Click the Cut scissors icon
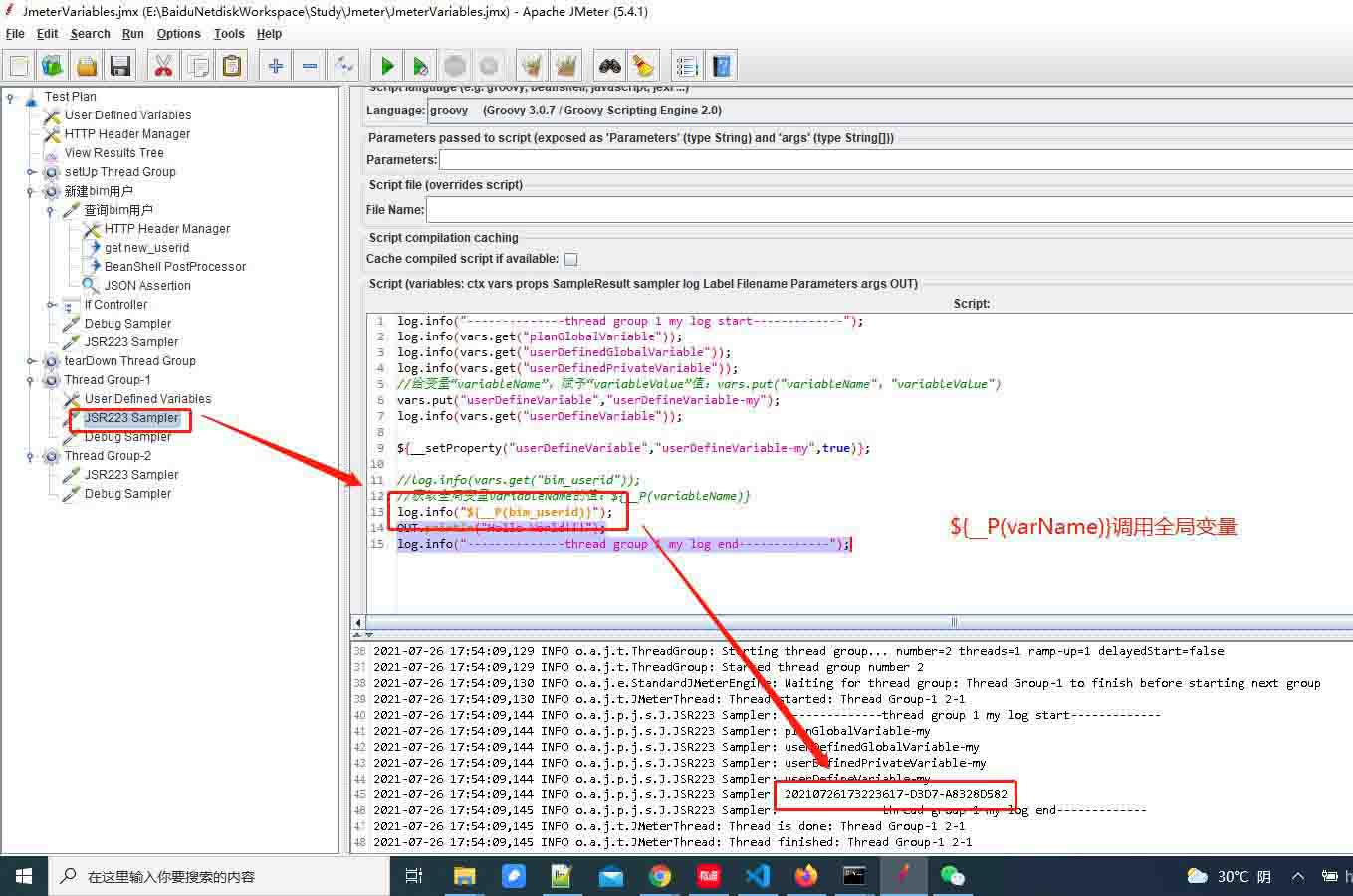The width and height of the screenshot is (1353, 896). click(x=163, y=67)
